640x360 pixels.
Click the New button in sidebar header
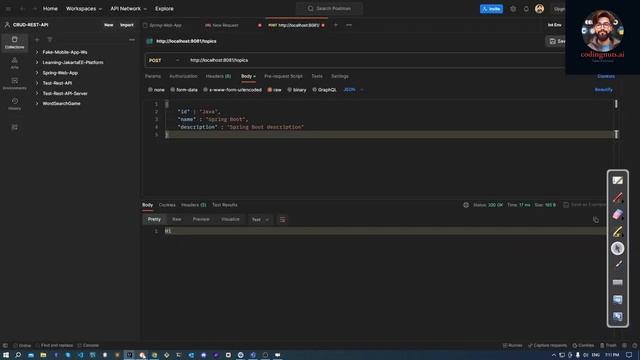108,25
